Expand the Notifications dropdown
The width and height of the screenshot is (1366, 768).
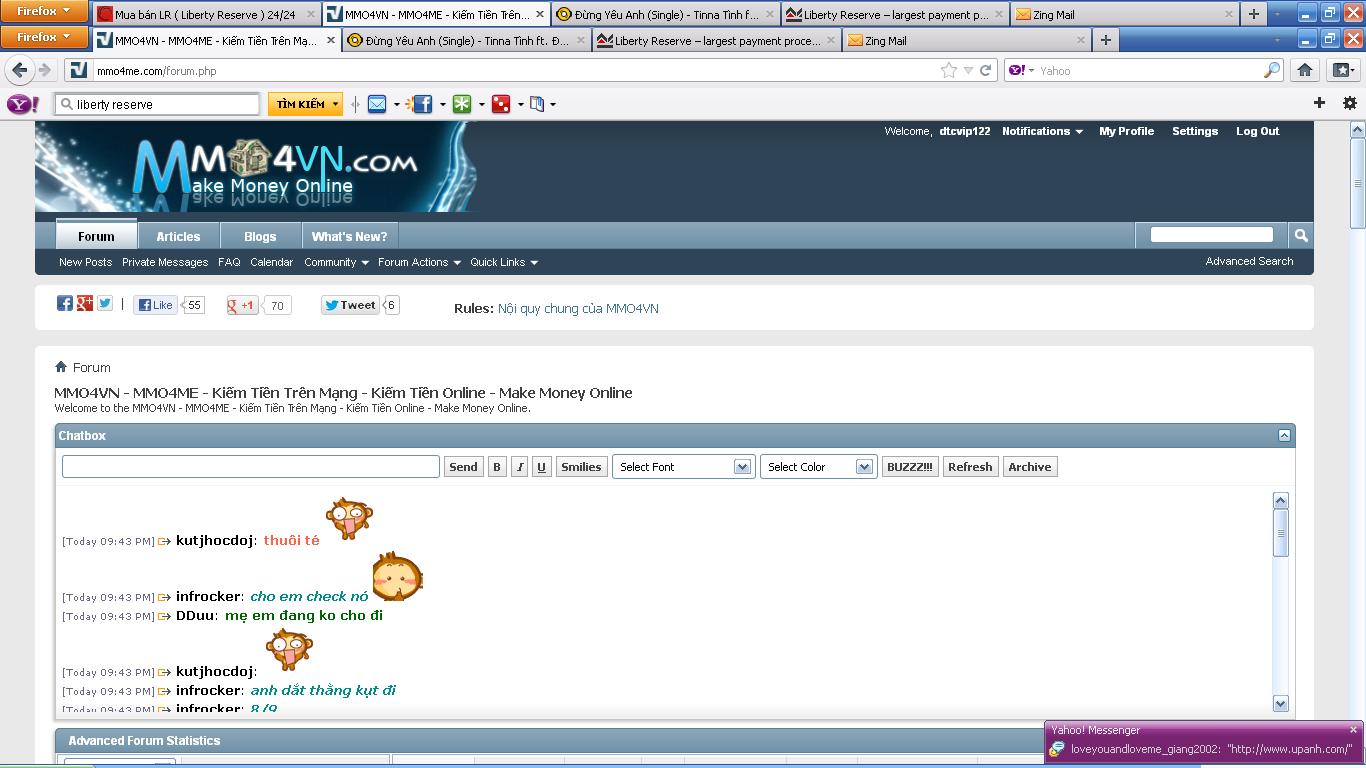pyautogui.click(x=1042, y=131)
